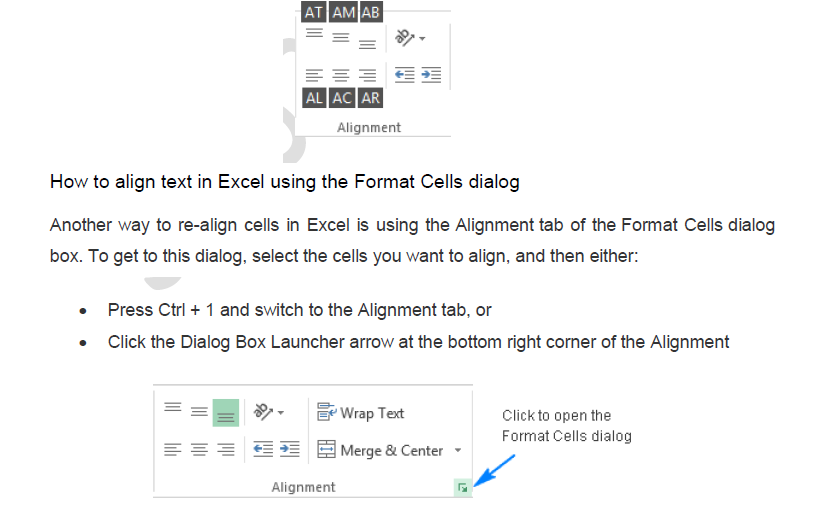This screenshot has width=818, height=527.
Task: Expand the Merge & Center dropdown arrow
Action: (458, 450)
